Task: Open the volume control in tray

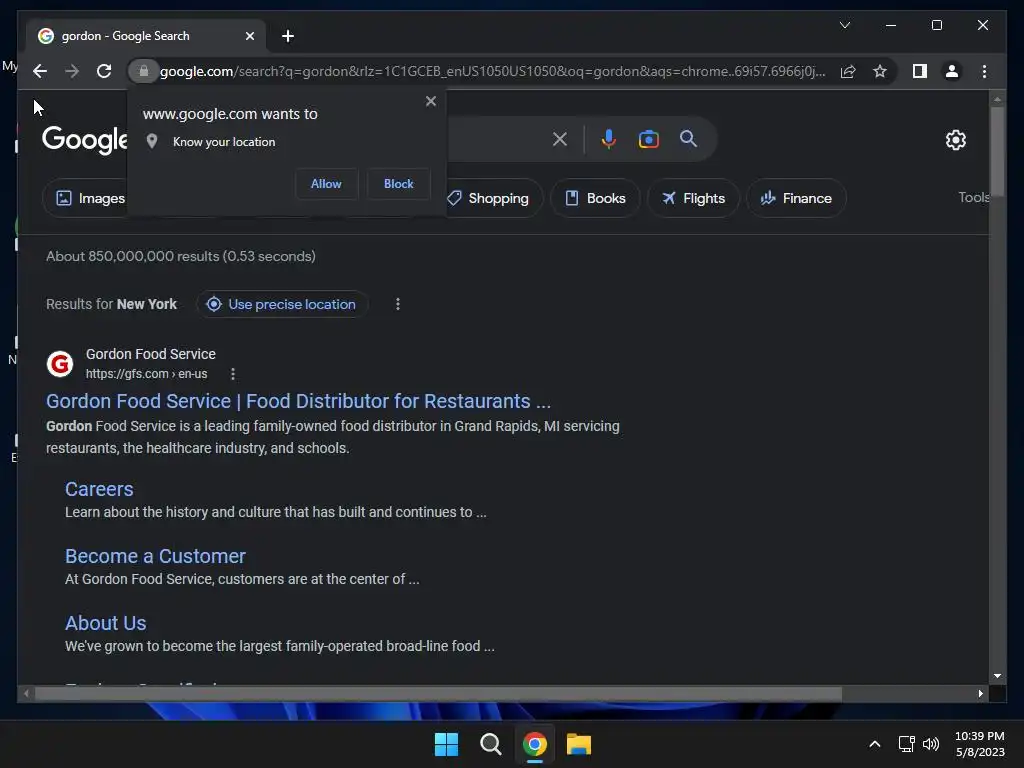Action: coord(931,744)
